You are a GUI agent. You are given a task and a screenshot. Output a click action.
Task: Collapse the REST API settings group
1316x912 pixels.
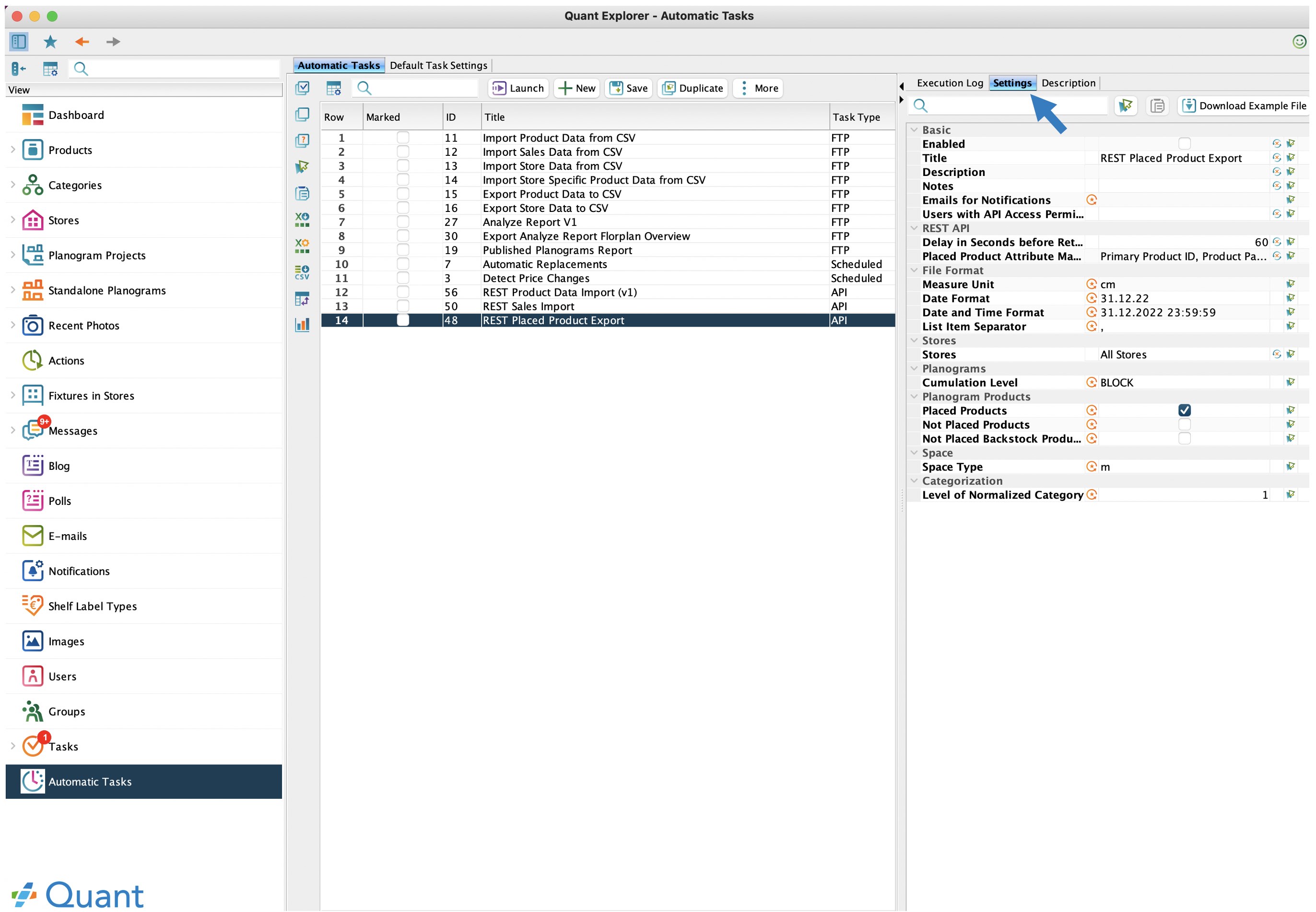914,228
